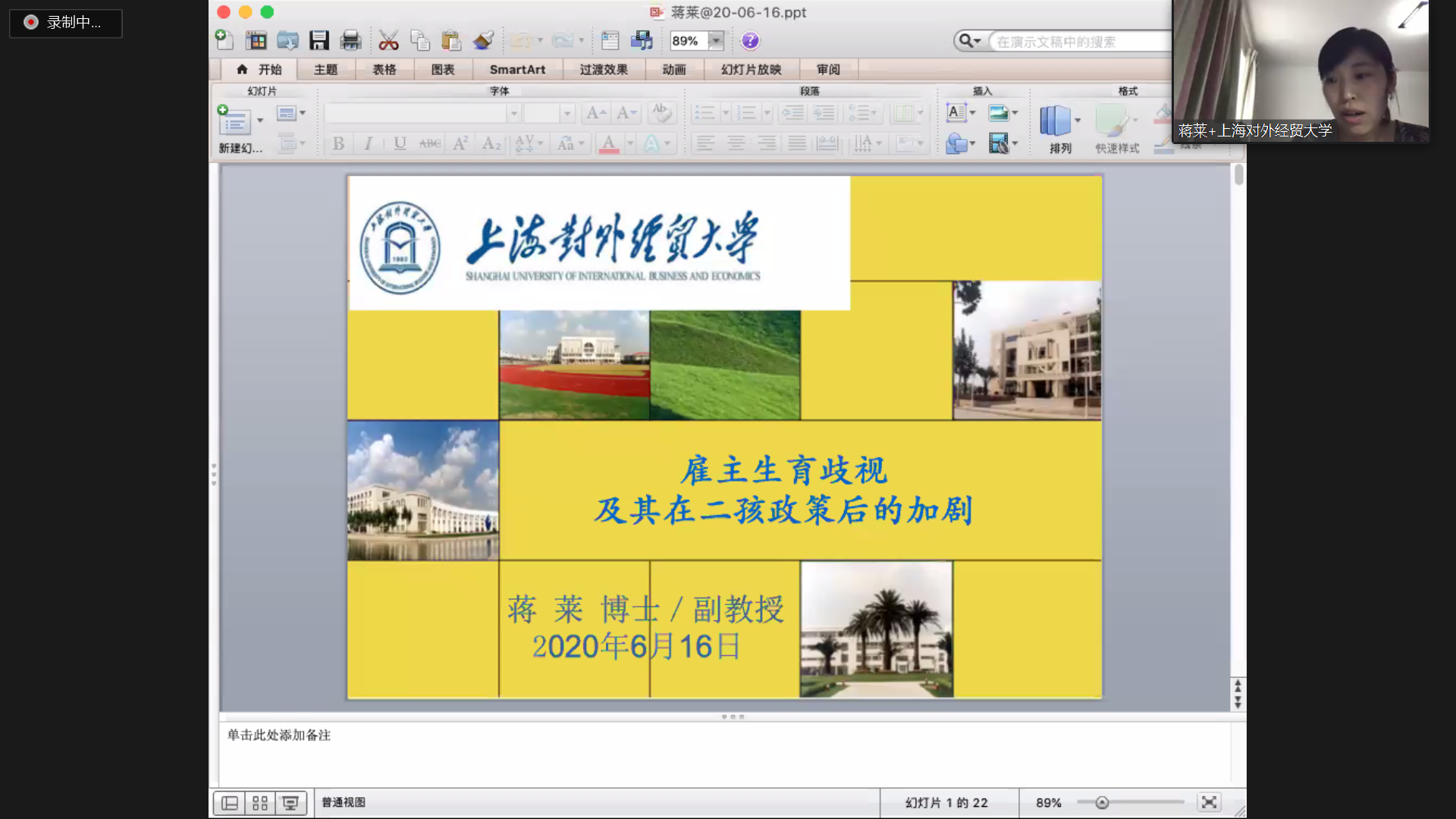Expand the 排列 arrange dropdown
The image size is (1456, 819).
point(1077,121)
